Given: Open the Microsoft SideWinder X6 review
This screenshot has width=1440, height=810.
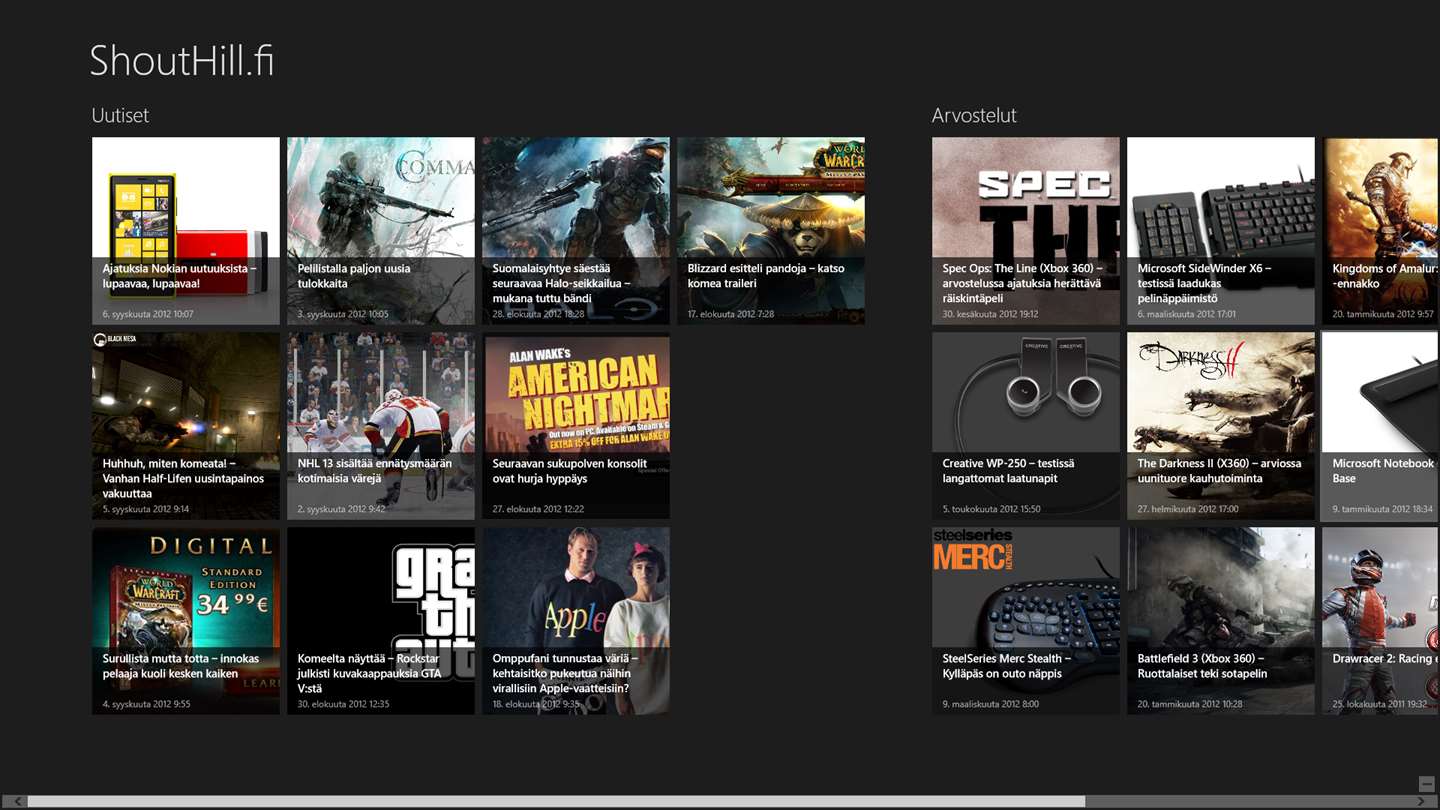Looking at the screenshot, I should click(x=1221, y=231).
